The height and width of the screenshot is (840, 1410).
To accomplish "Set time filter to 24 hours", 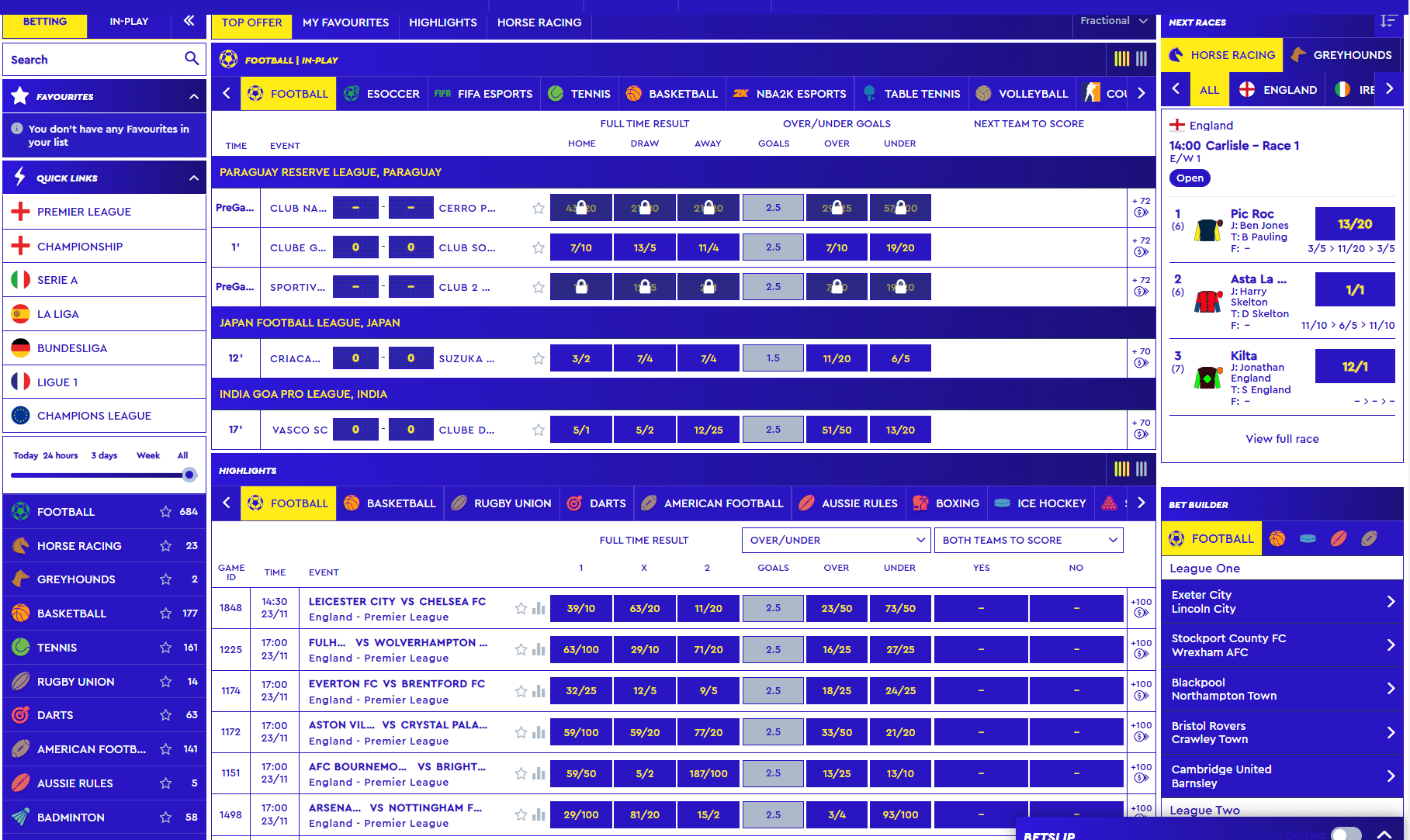I will [61, 455].
